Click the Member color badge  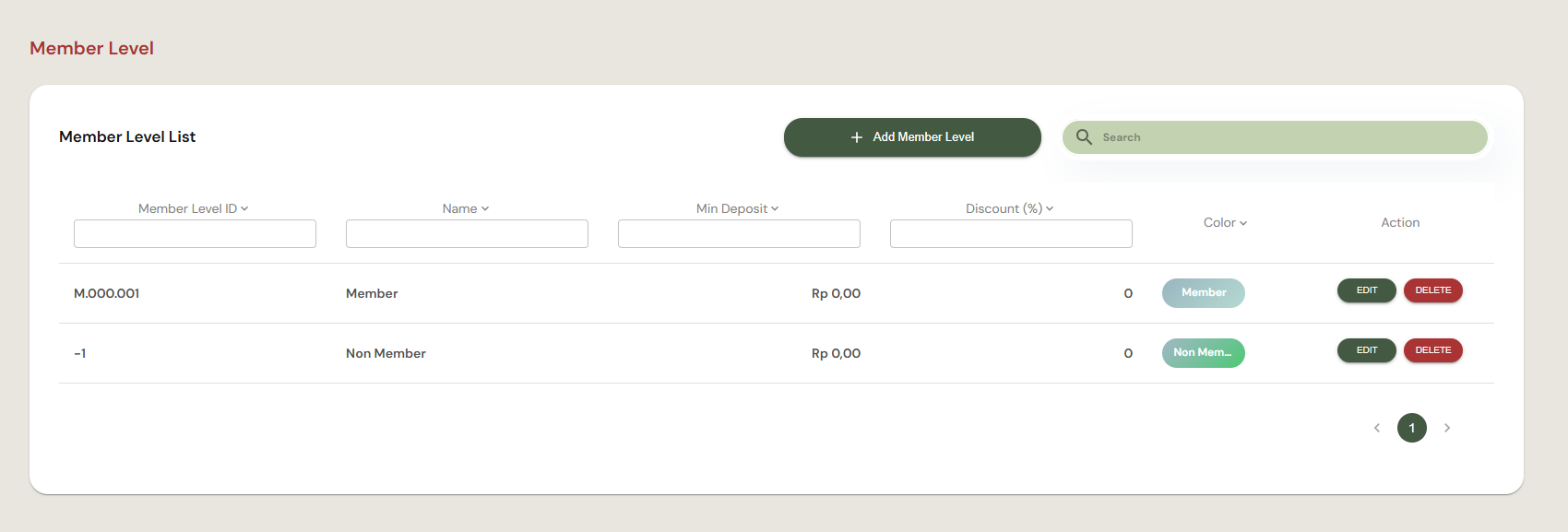pyautogui.click(x=1204, y=293)
